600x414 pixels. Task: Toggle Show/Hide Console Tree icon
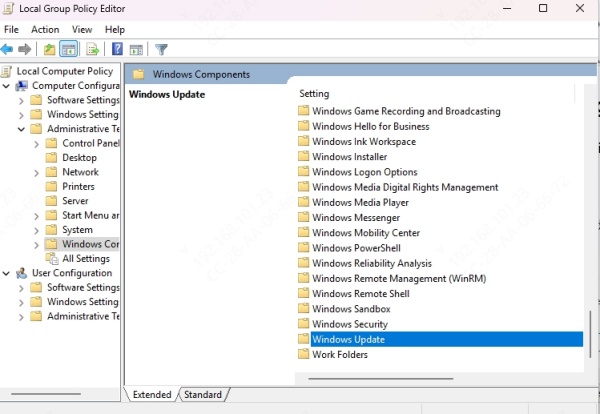[x=68, y=49]
